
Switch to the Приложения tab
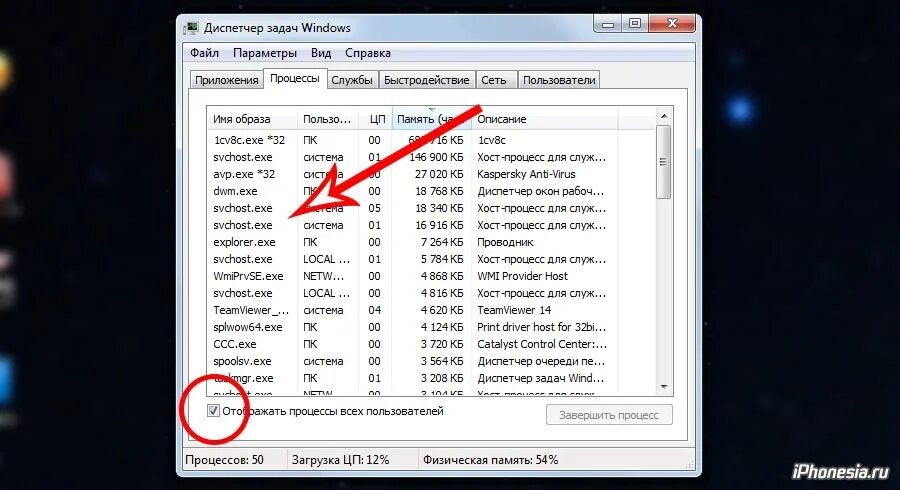pyautogui.click(x=226, y=80)
